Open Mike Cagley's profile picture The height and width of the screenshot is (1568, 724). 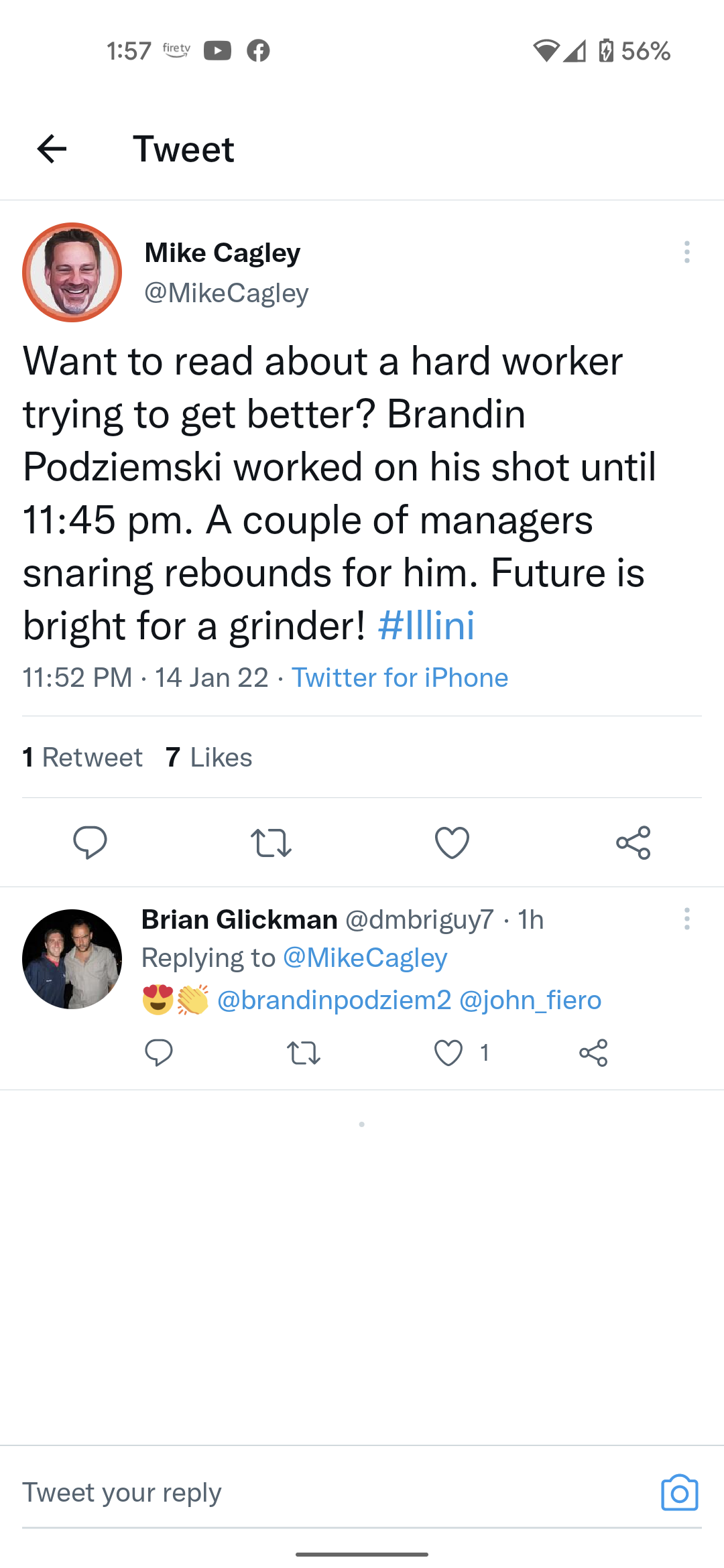[72, 272]
